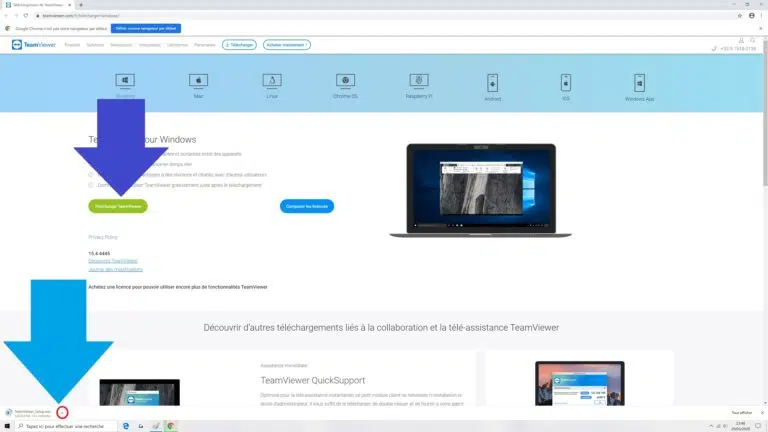Open the site search magnifier icon
This screenshot has height=432, width=768.
point(753,41)
